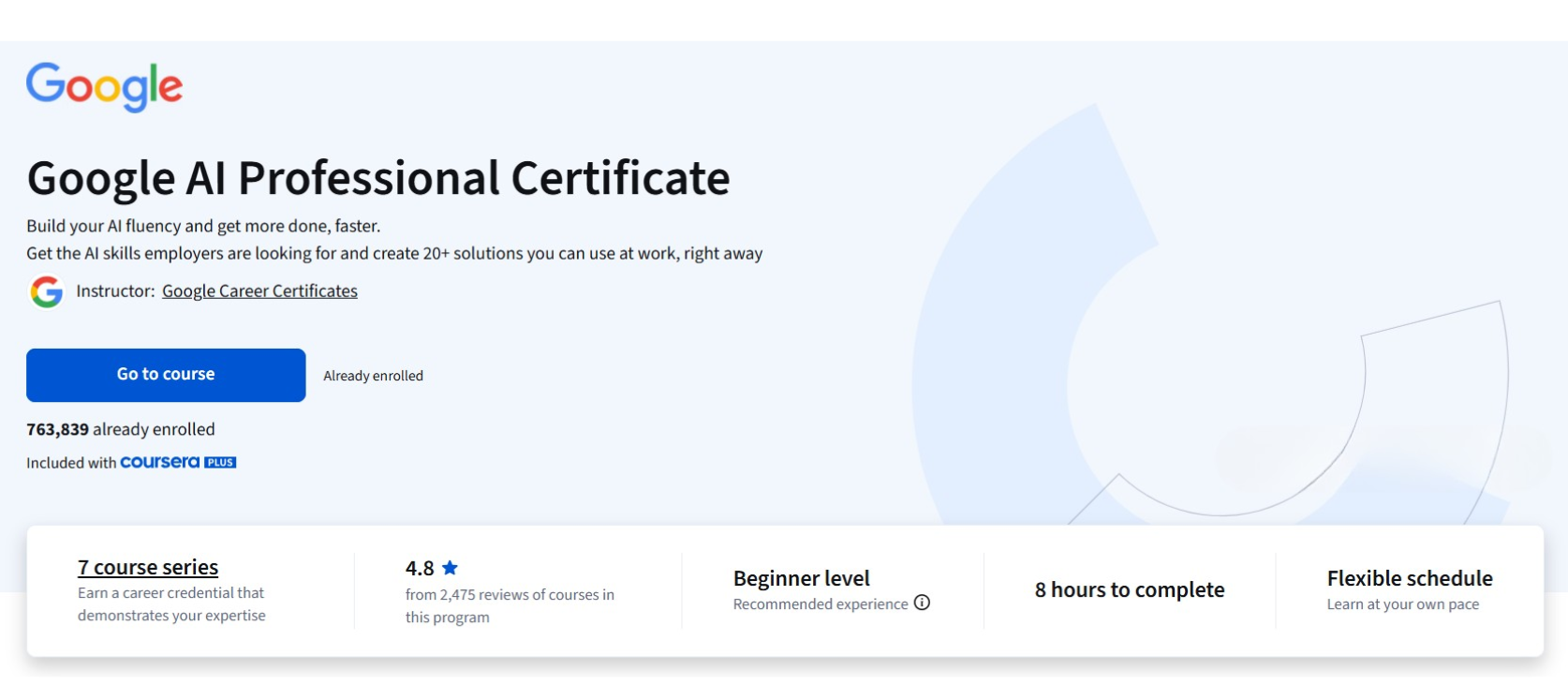Click the Google logo at top
The height and width of the screenshot is (700, 1568).
pos(104,87)
